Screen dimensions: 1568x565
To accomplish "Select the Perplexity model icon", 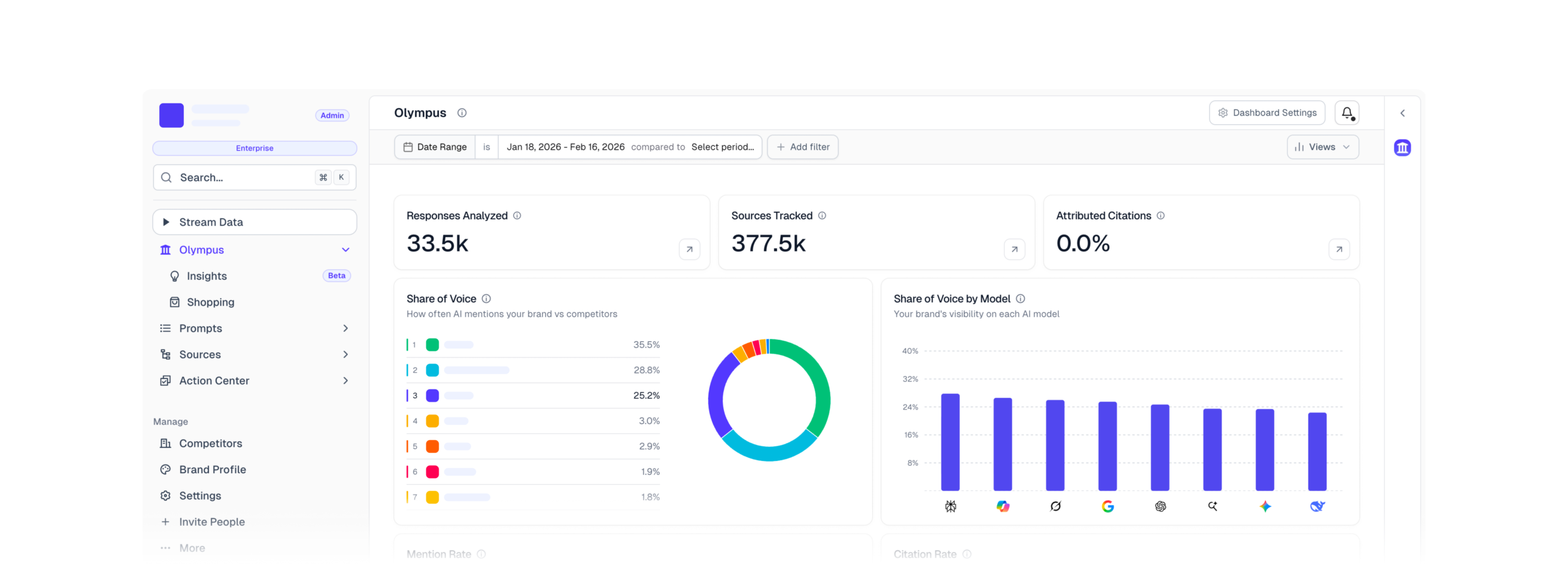I will [x=950, y=506].
